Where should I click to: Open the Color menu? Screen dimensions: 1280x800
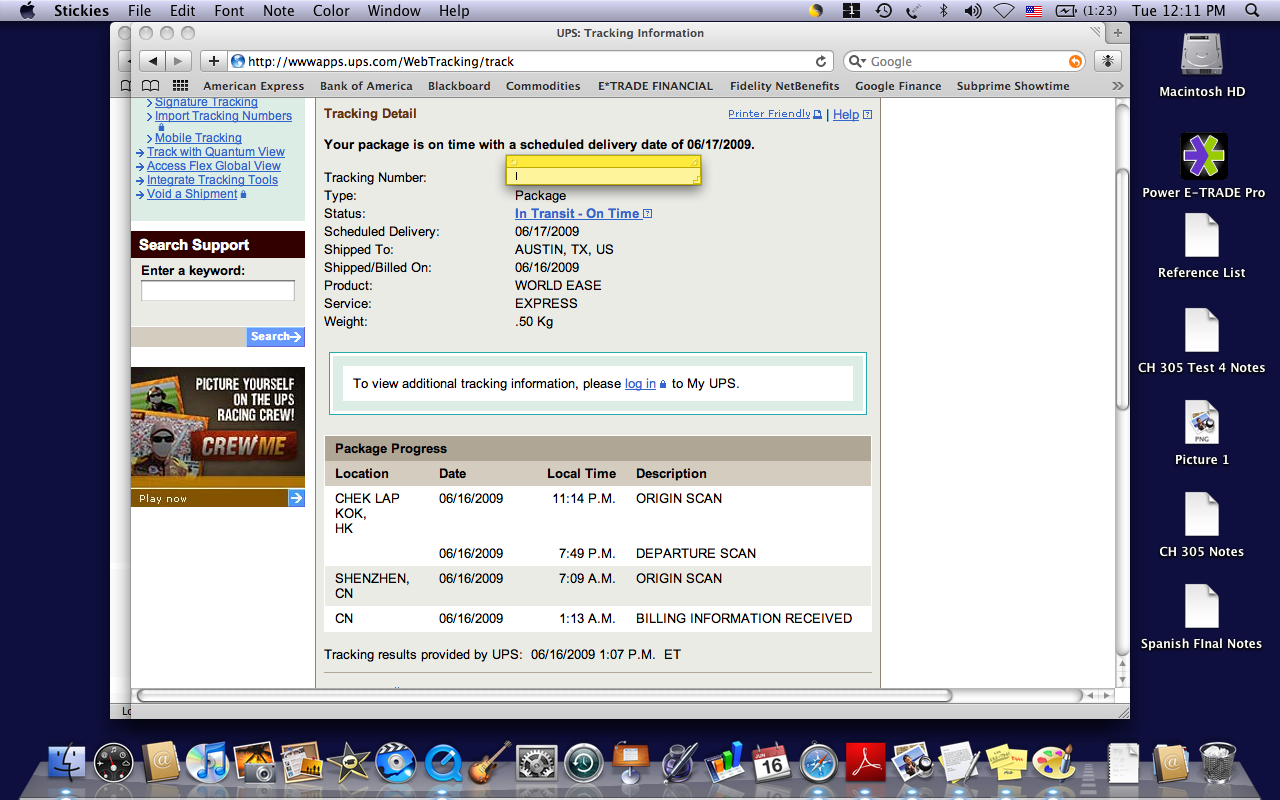point(331,11)
